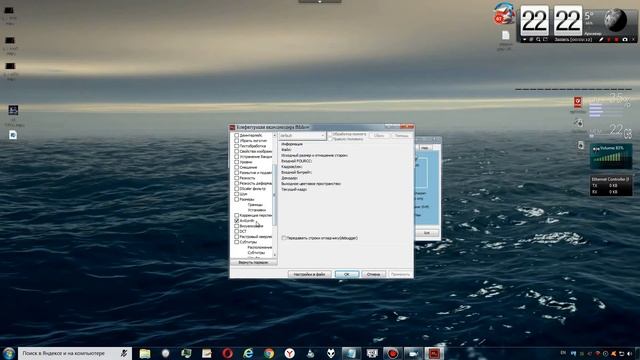Click the filter list scroll-up arrow

(x=274, y=135)
